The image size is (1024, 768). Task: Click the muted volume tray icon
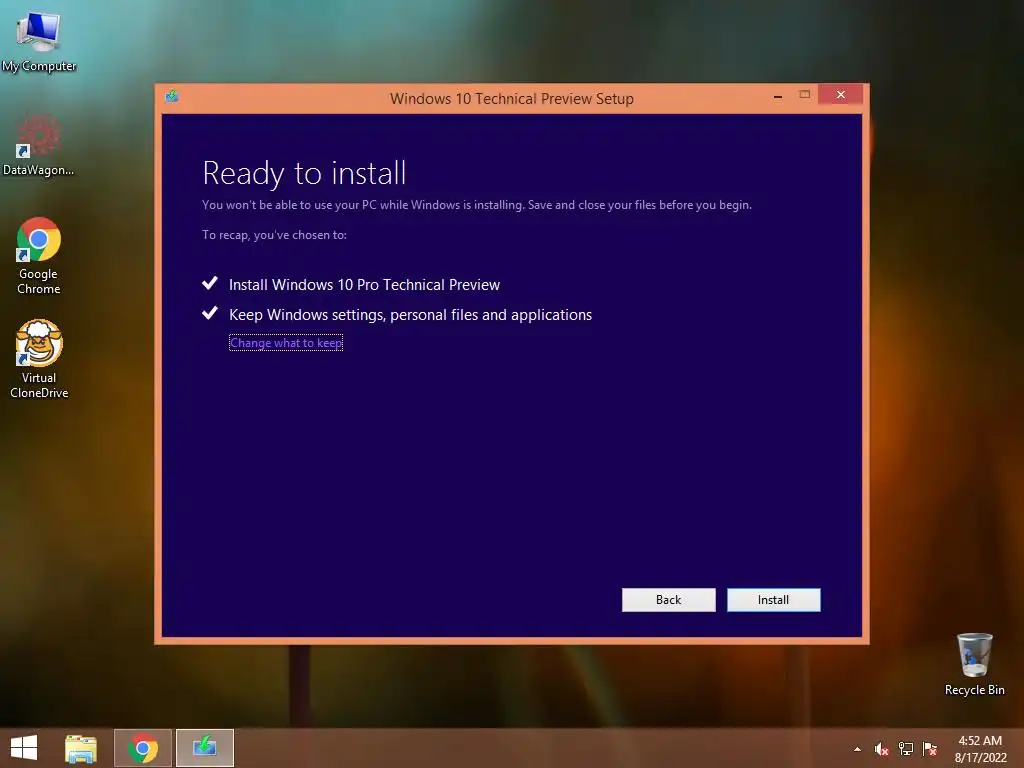(x=881, y=749)
